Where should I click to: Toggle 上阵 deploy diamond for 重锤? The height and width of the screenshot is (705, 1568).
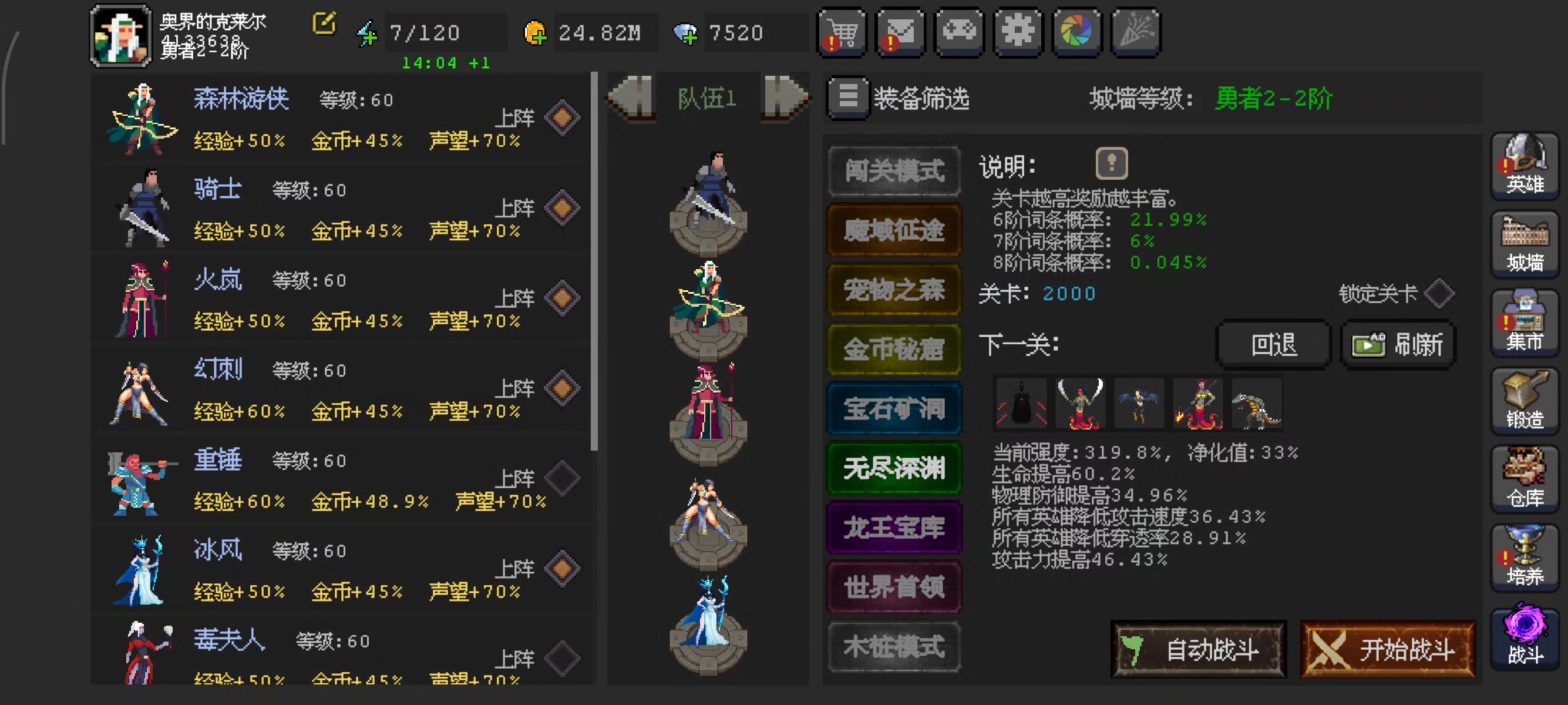tap(562, 478)
